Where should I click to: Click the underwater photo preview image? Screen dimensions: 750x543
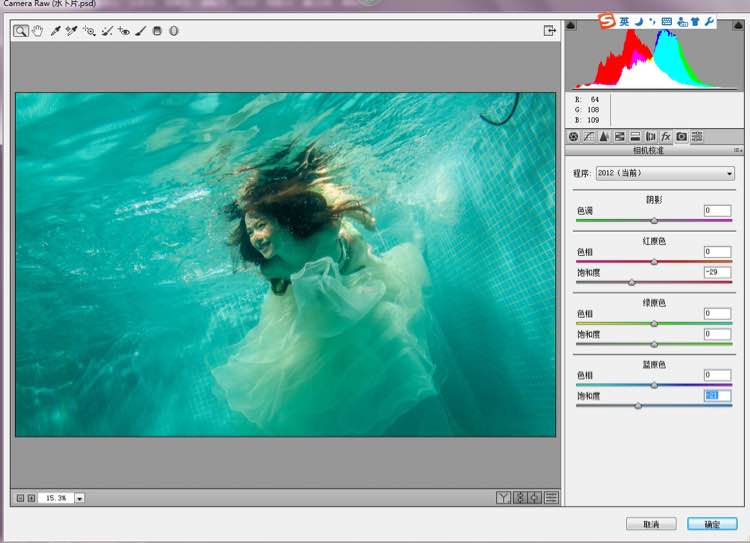[x=286, y=265]
